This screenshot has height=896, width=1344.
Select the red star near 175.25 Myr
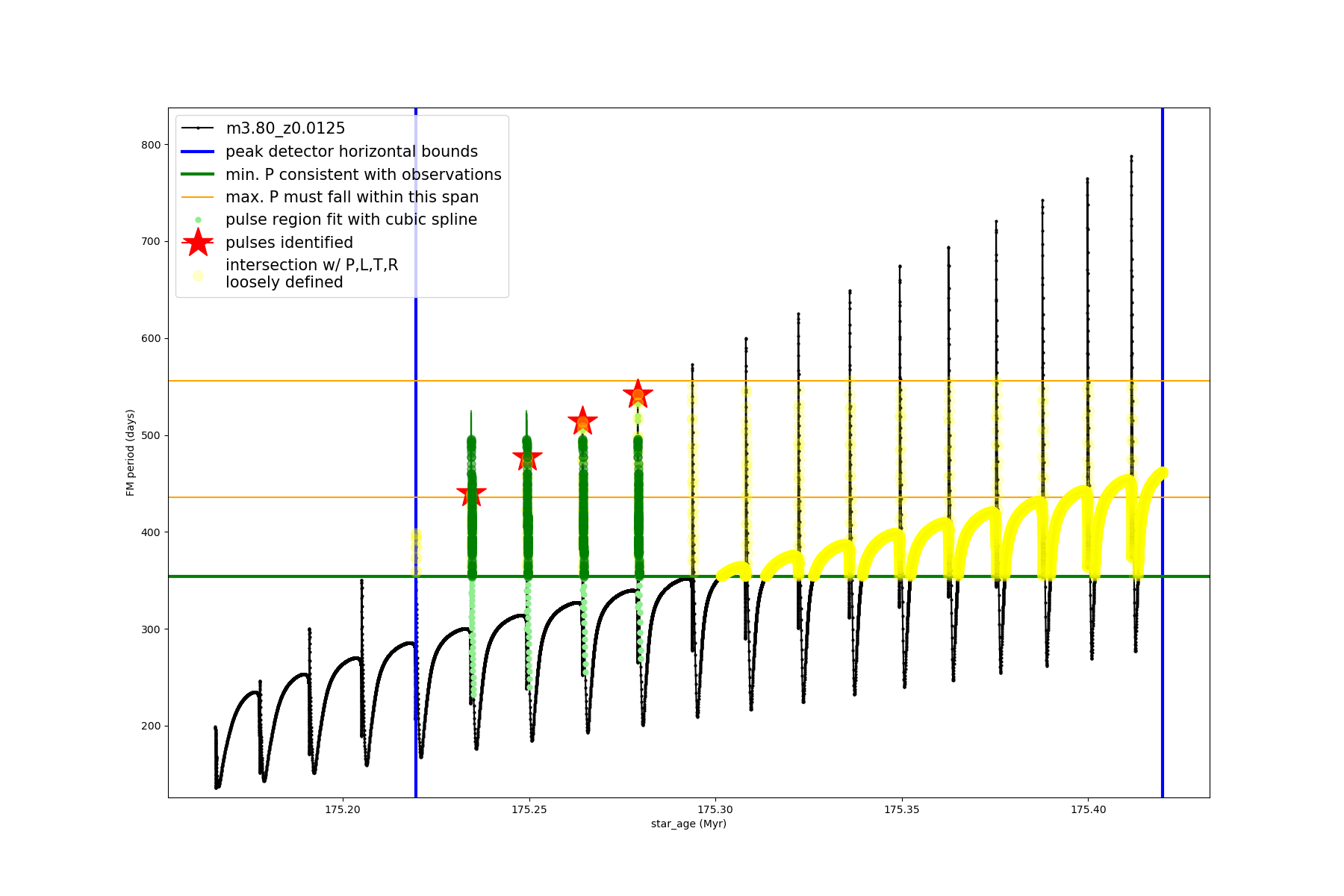(527, 457)
